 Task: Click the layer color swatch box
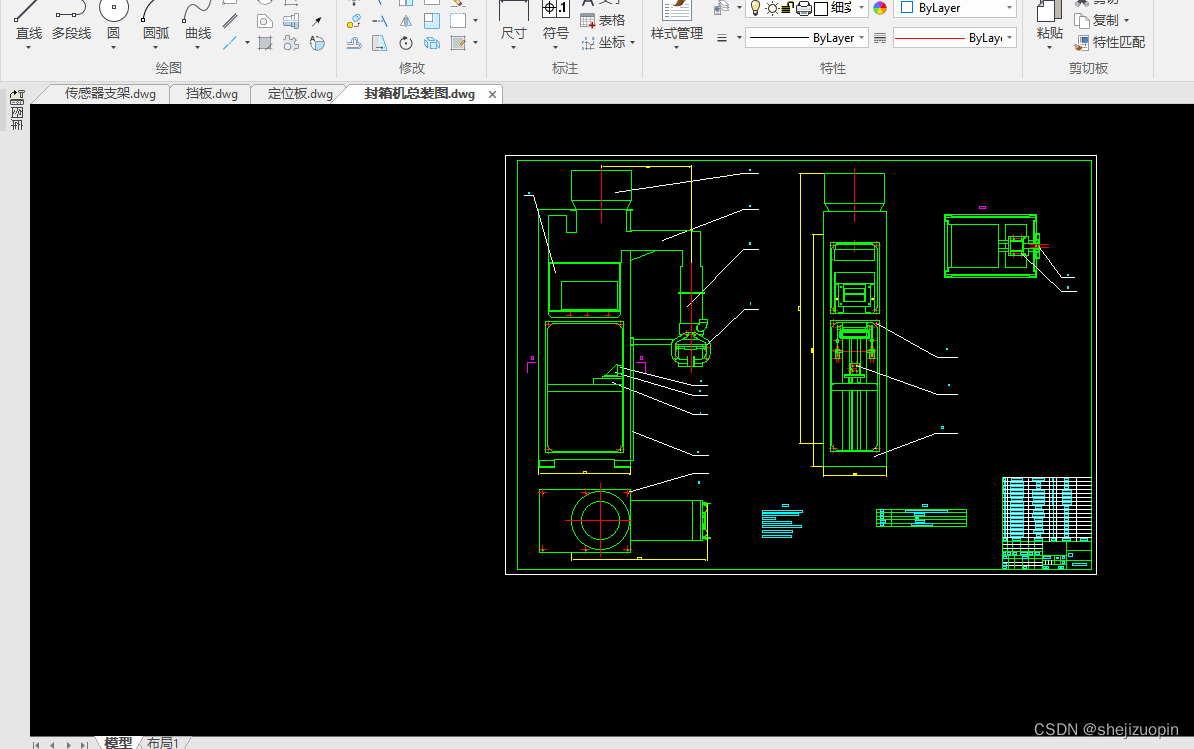click(821, 8)
